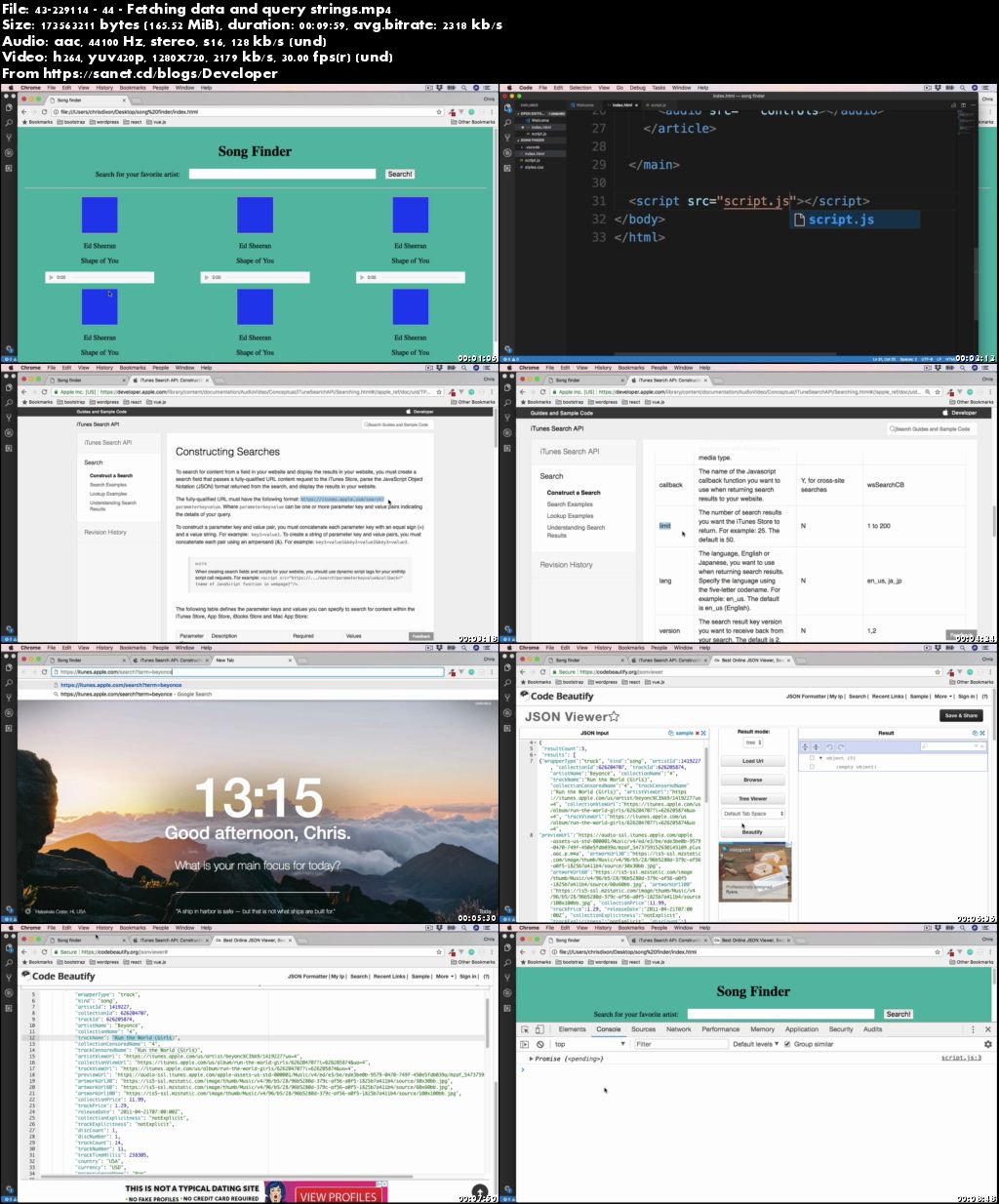
Task: Click the inspect-element picker icon in DevTools
Action: click(526, 1029)
